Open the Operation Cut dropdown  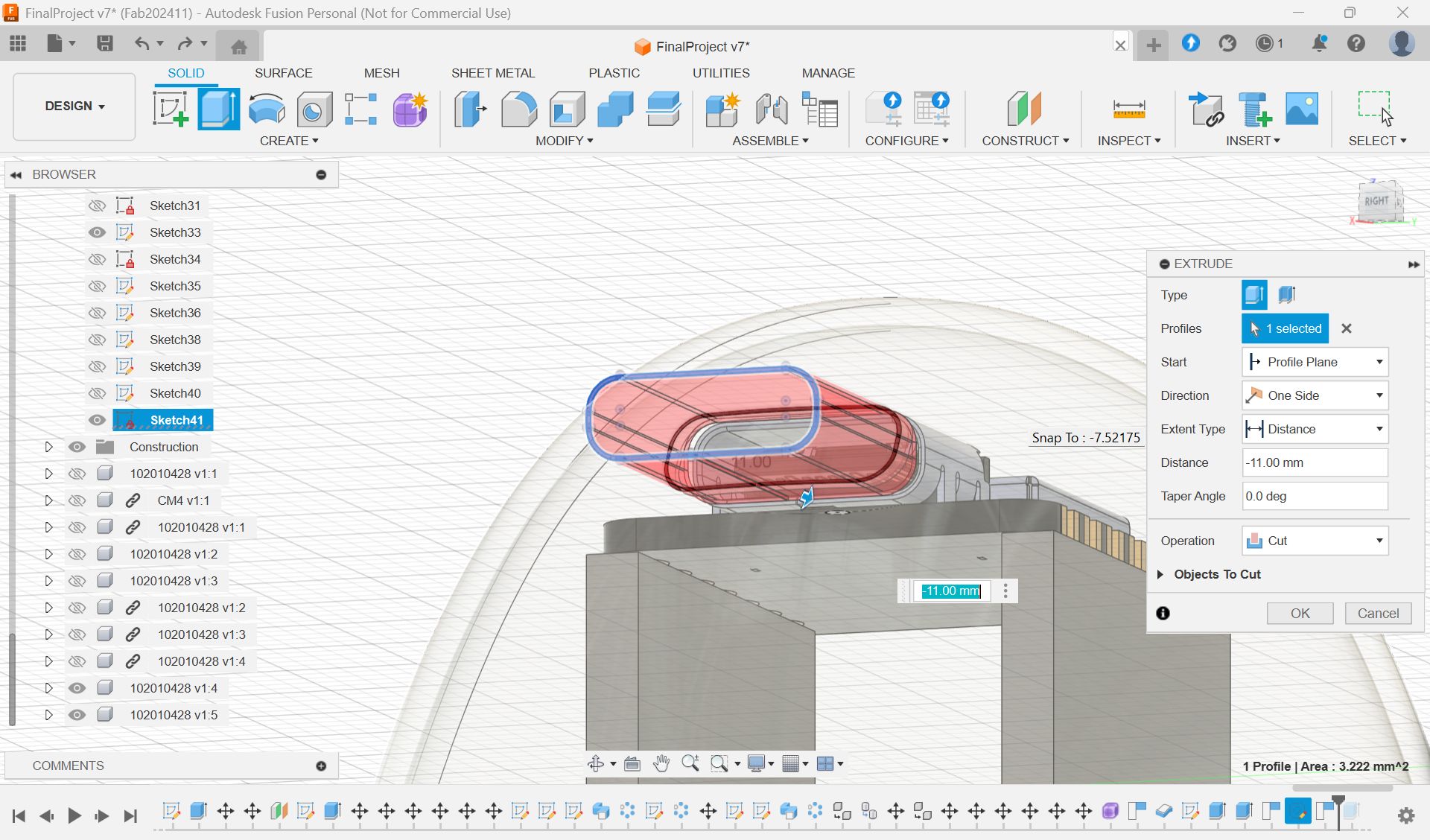tap(1315, 541)
